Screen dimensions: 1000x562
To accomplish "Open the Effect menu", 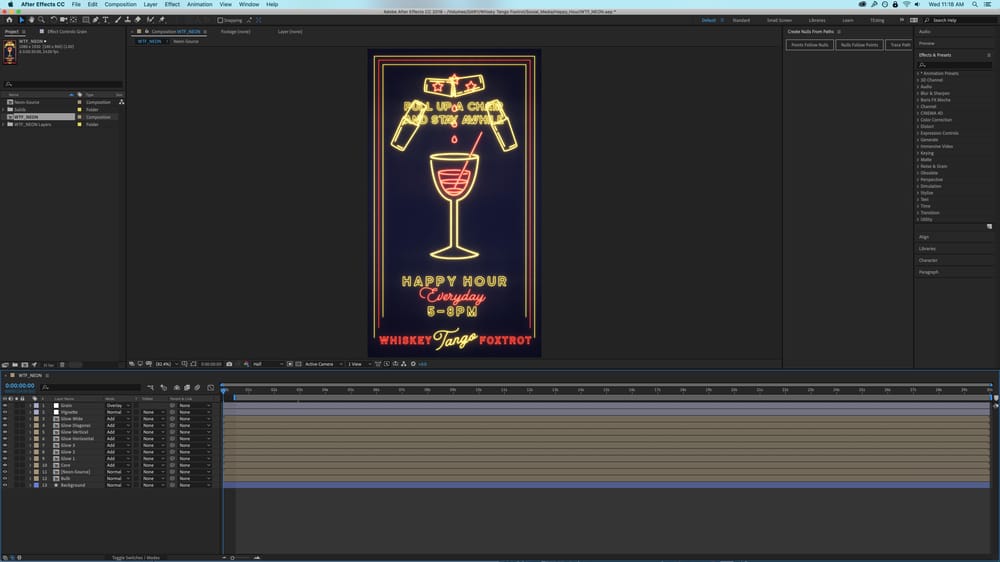I will [x=172, y=4].
